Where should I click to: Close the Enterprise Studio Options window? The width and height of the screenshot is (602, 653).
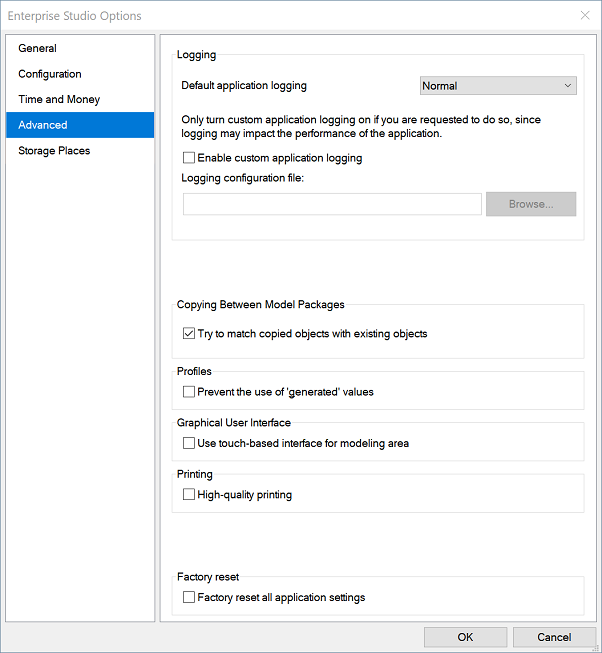pos(585,15)
